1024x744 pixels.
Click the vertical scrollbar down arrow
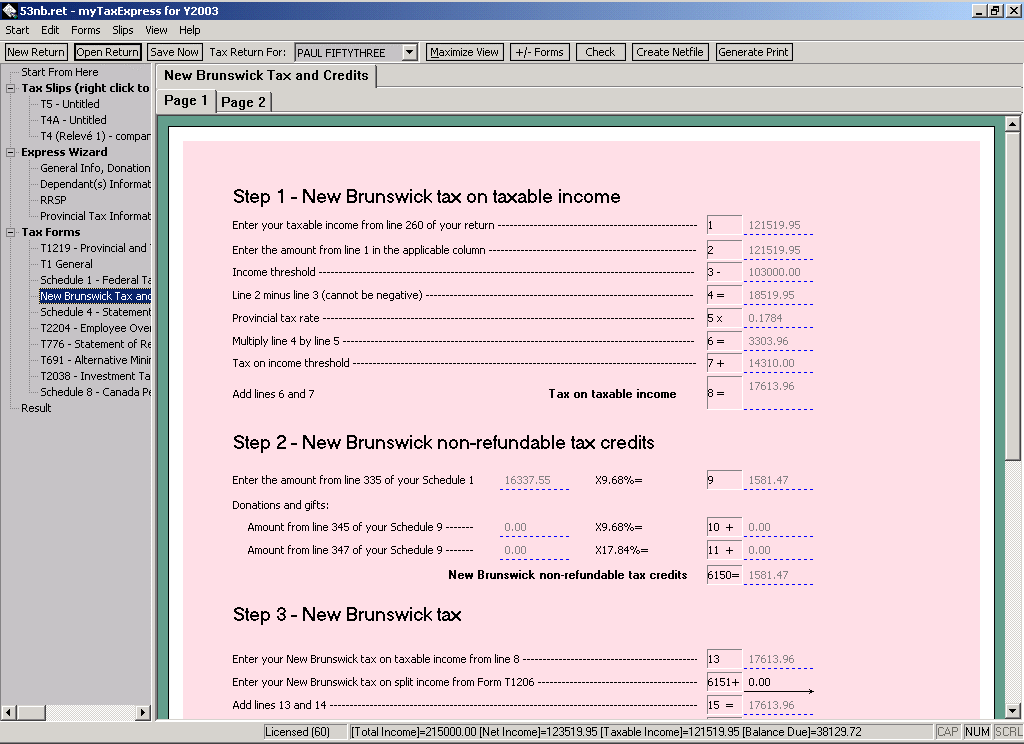coord(1013,712)
